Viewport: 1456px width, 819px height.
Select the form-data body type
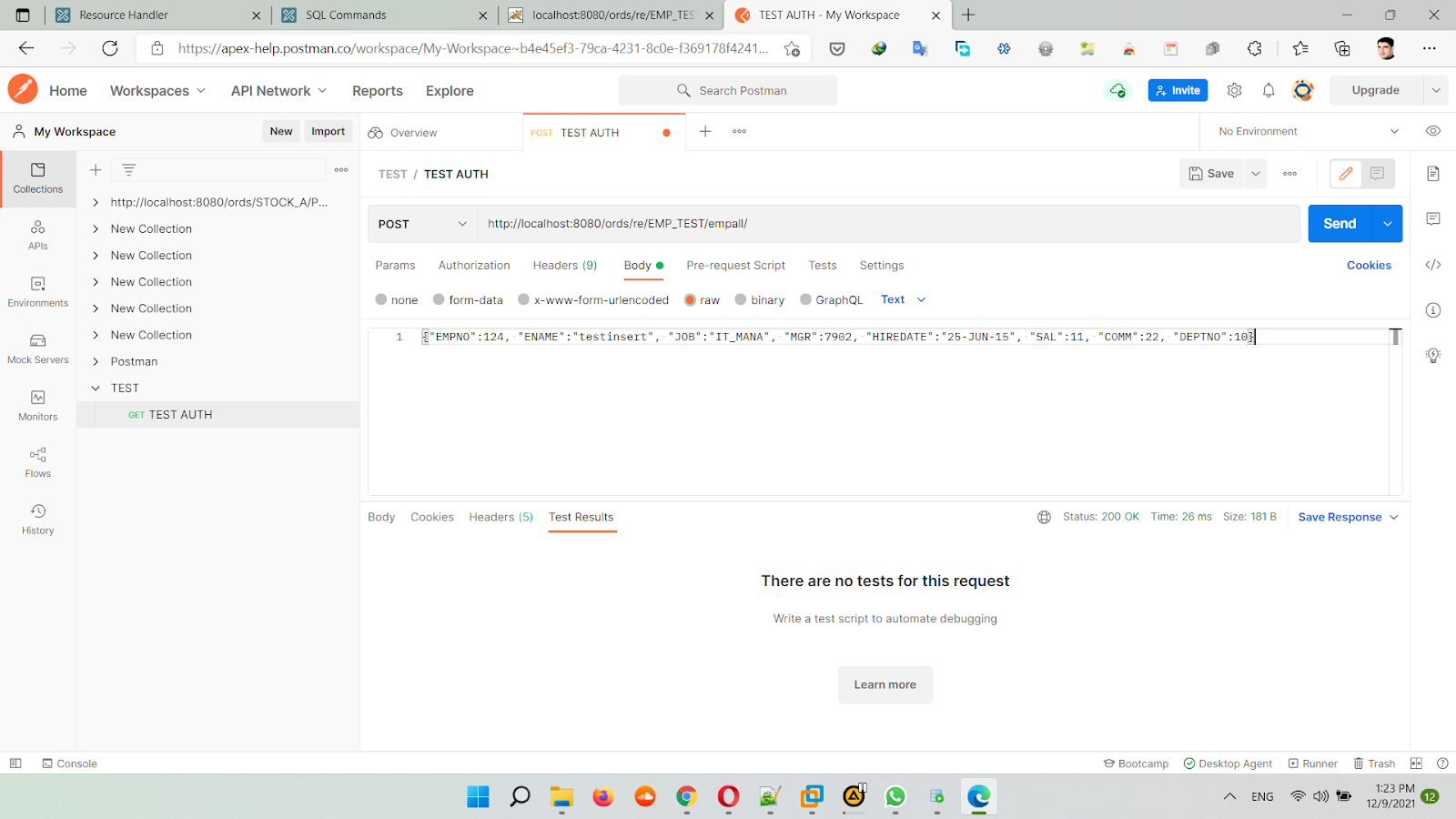440,299
